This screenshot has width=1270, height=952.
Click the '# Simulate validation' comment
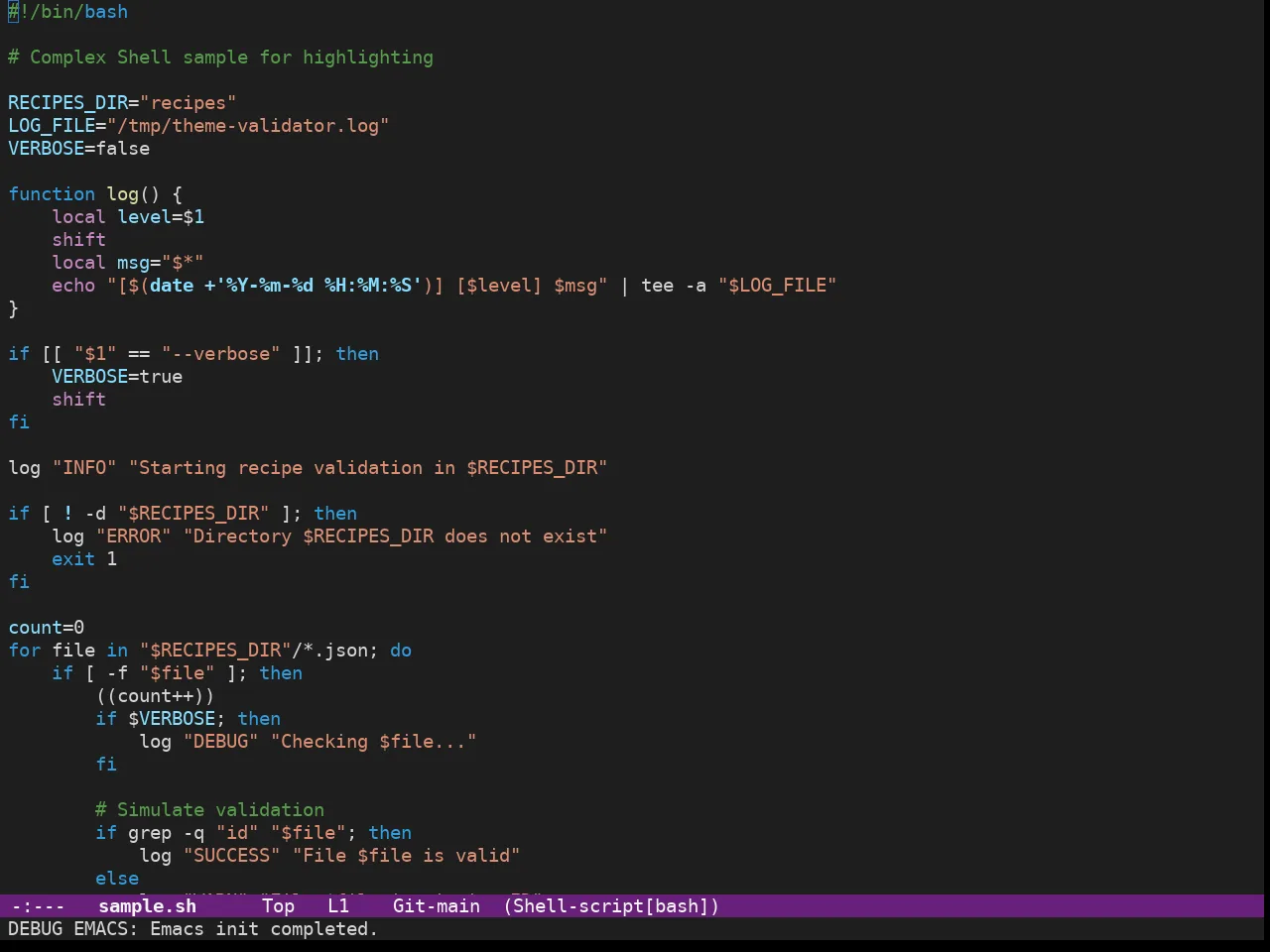pos(209,810)
